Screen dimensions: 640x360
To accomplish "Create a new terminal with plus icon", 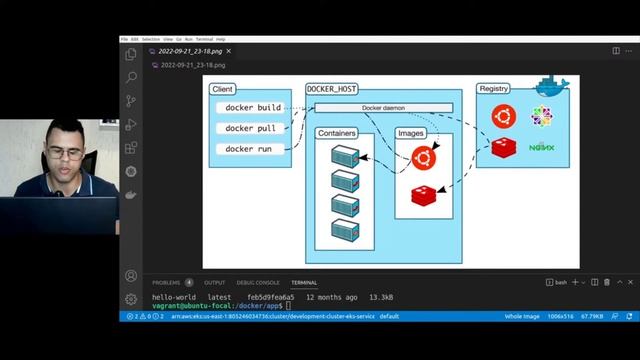I will (575, 282).
